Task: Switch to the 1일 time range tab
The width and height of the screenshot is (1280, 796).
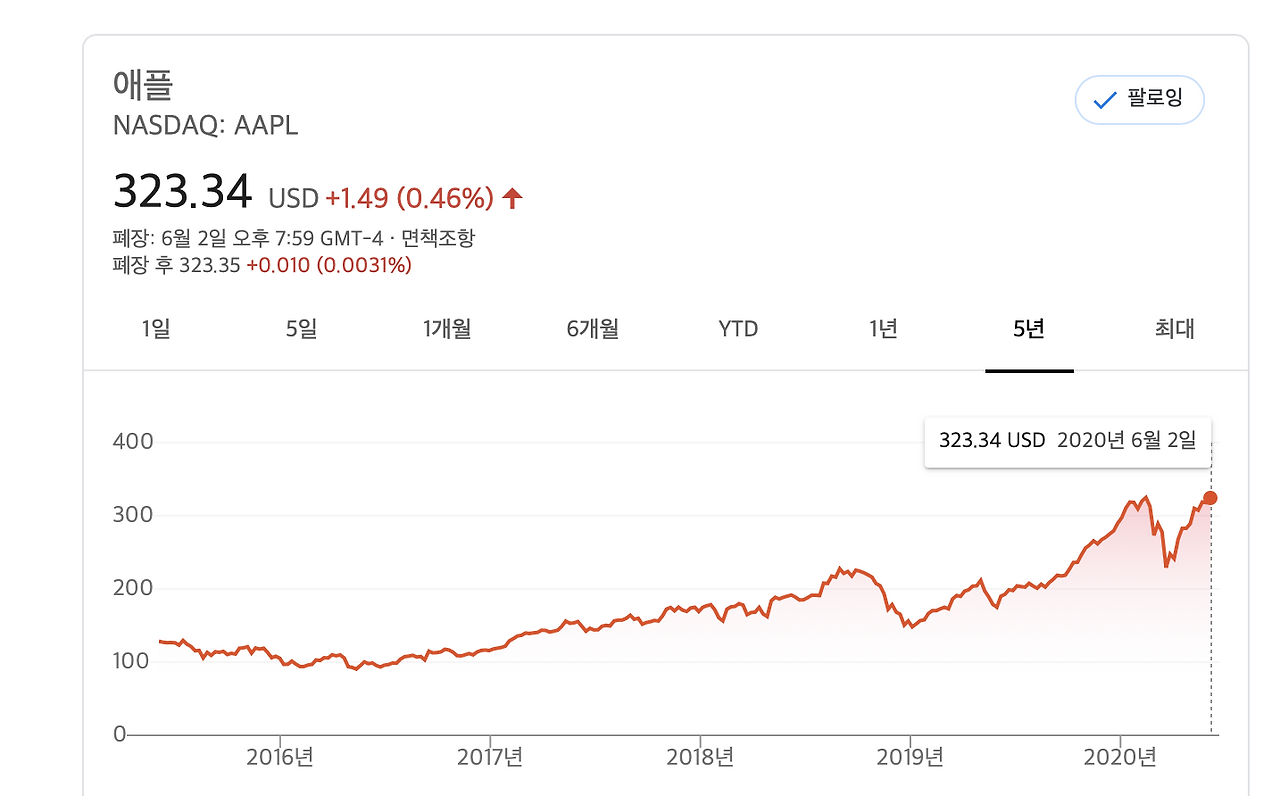Action: point(155,328)
